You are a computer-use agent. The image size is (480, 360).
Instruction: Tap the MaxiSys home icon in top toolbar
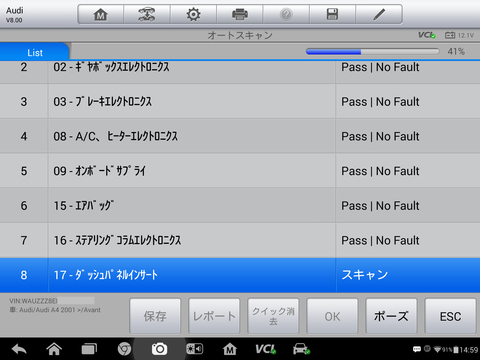tap(101, 14)
